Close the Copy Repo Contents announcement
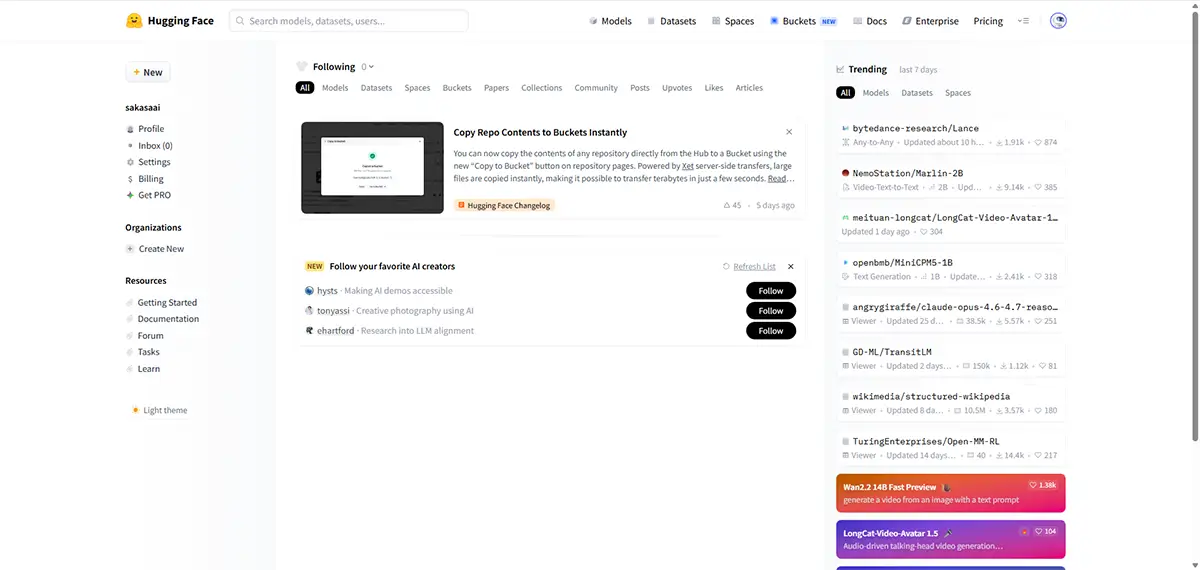The width and height of the screenshot is (1200, 570). pyautogui.click(x=789, y=132)
